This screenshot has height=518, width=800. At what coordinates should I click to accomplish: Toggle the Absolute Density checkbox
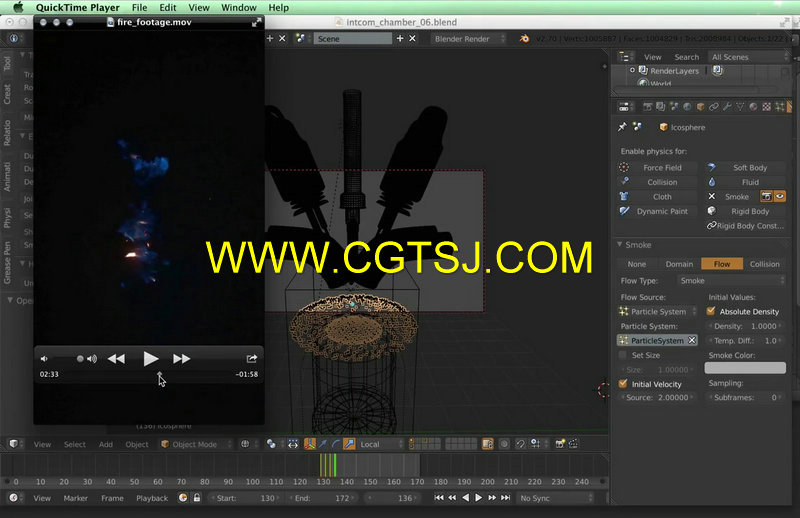(711, 311)
